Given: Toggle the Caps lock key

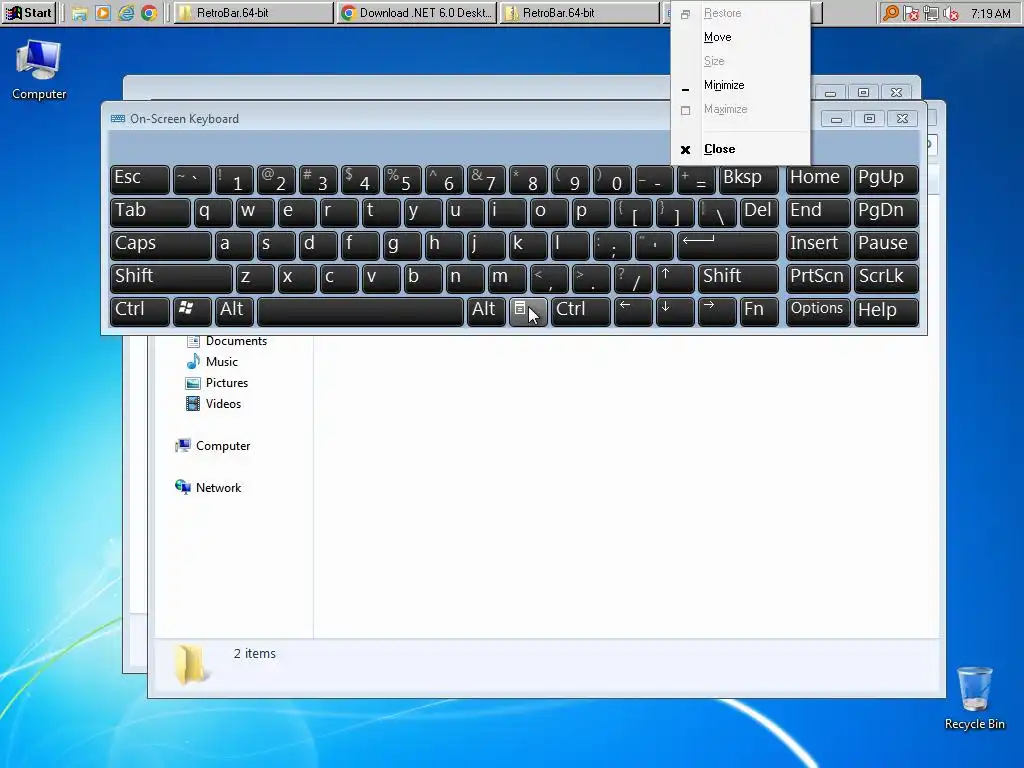Looking at the screenshot, I should pyautogui.click(x=161, y=246).
